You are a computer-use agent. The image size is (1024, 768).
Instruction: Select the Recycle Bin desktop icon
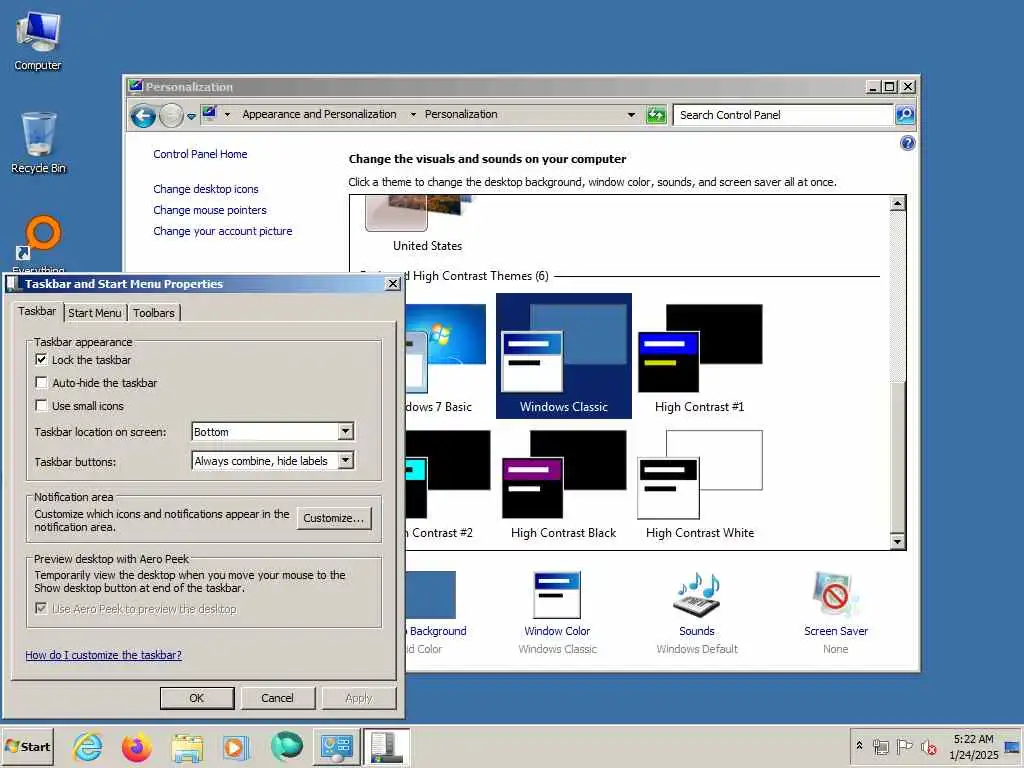click(x=39, y=142)
